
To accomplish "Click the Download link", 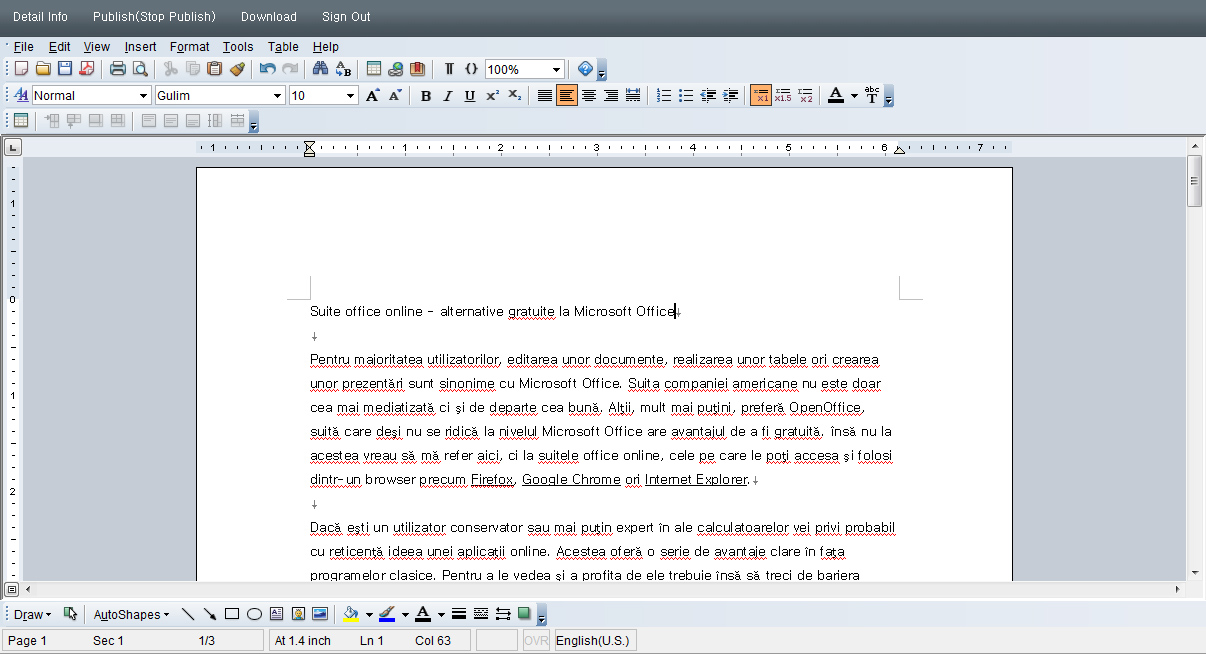I will (269, 16).
